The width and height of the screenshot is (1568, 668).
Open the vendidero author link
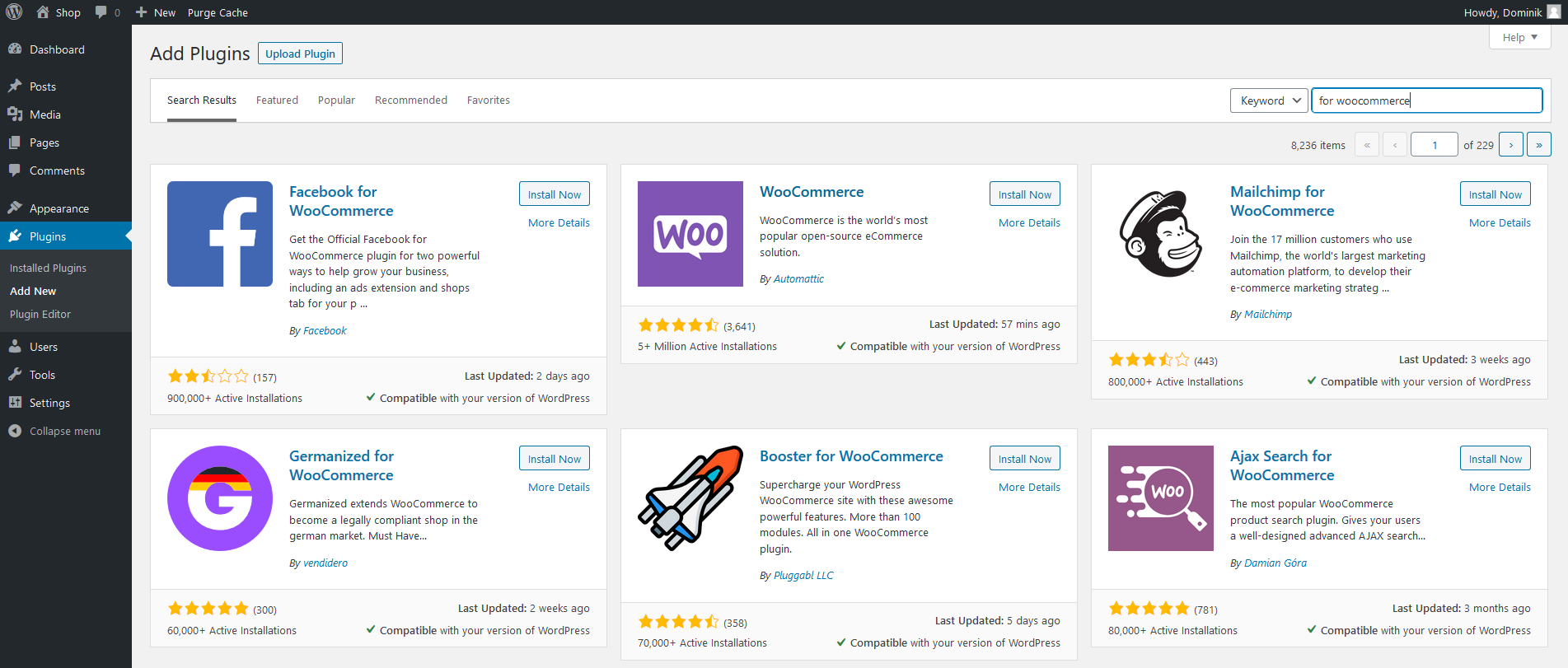coord(325,563)
